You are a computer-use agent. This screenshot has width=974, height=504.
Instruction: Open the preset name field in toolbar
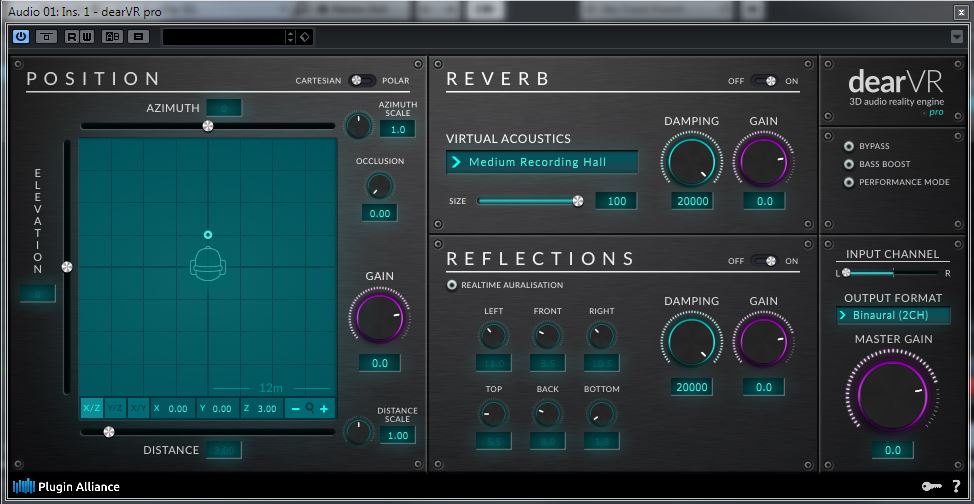223,37
